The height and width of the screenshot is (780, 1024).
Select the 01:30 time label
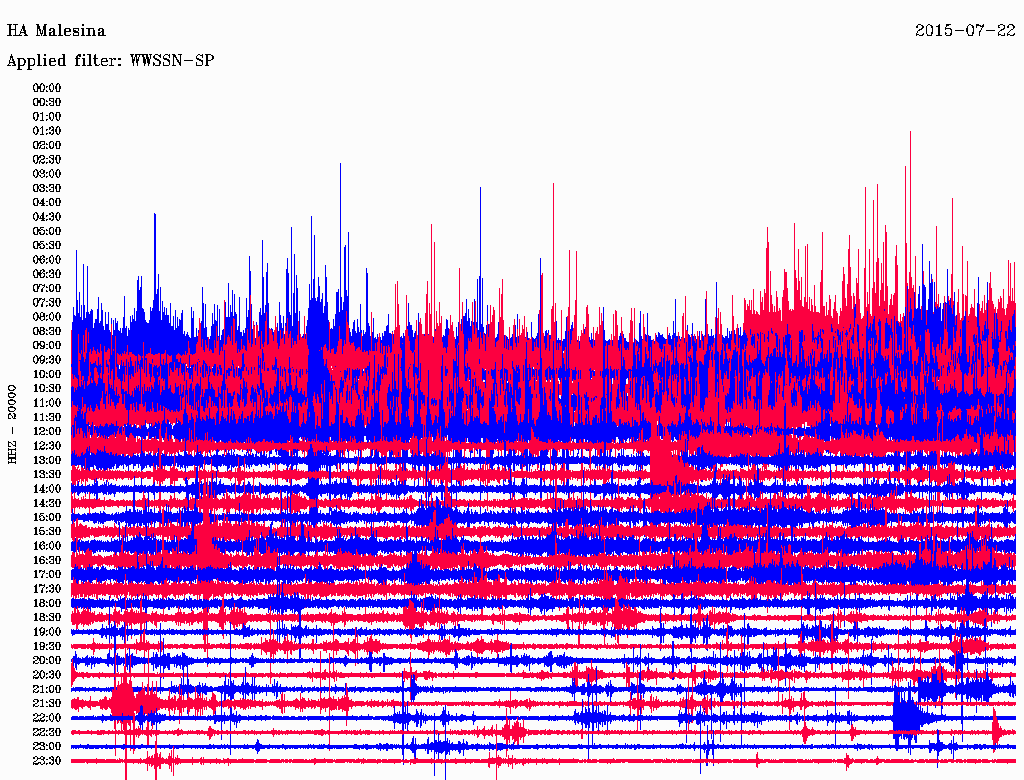click(x=47, y=131)
